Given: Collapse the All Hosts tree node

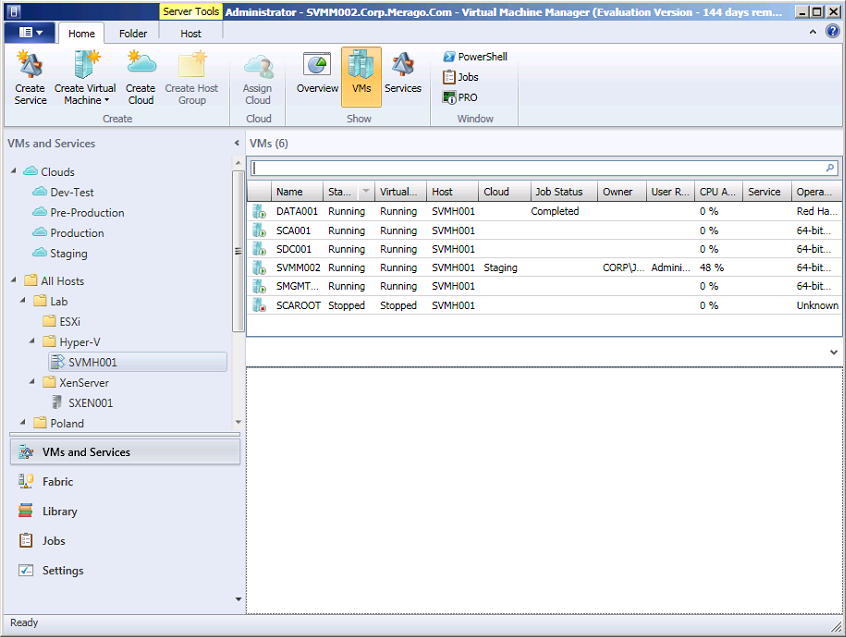Looking at the screenshot, I should coord(14,280).
